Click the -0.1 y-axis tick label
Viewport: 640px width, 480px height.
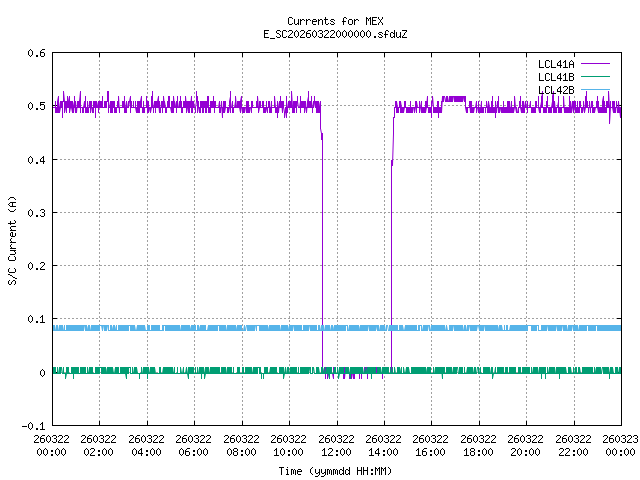point(31,426)
